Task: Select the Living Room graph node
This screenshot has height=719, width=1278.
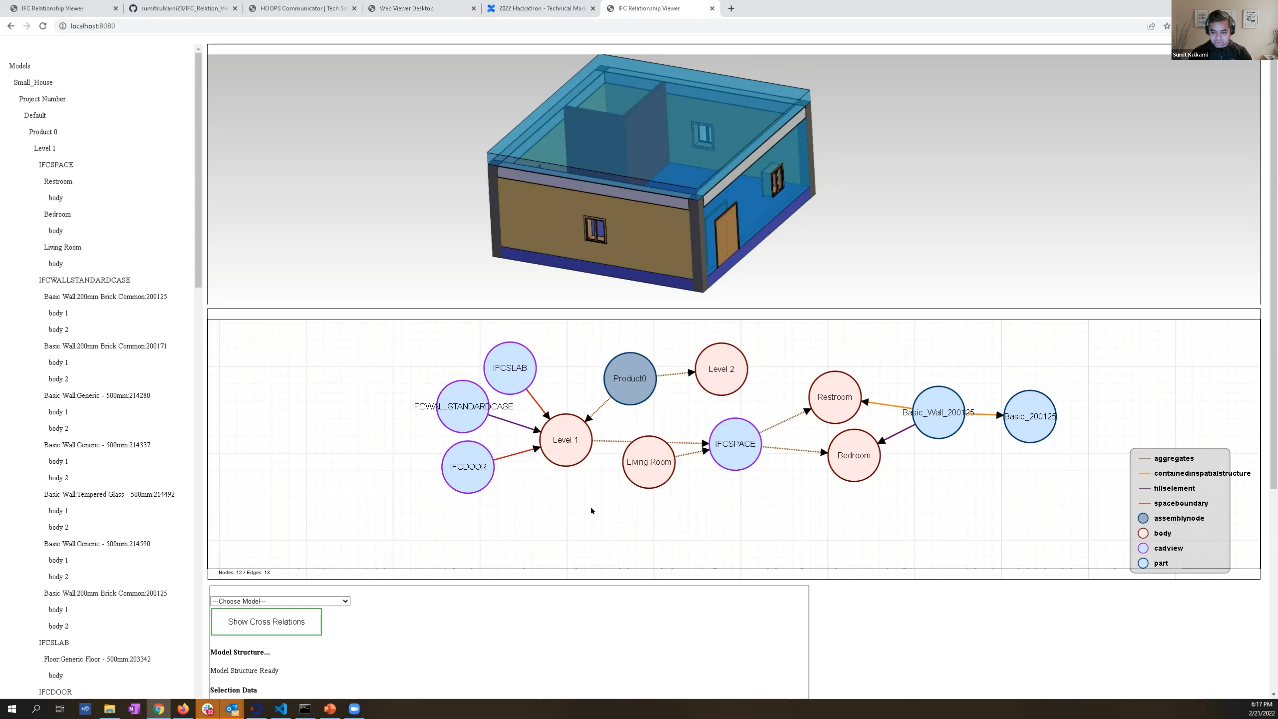Action: click(x=649, y=462)
